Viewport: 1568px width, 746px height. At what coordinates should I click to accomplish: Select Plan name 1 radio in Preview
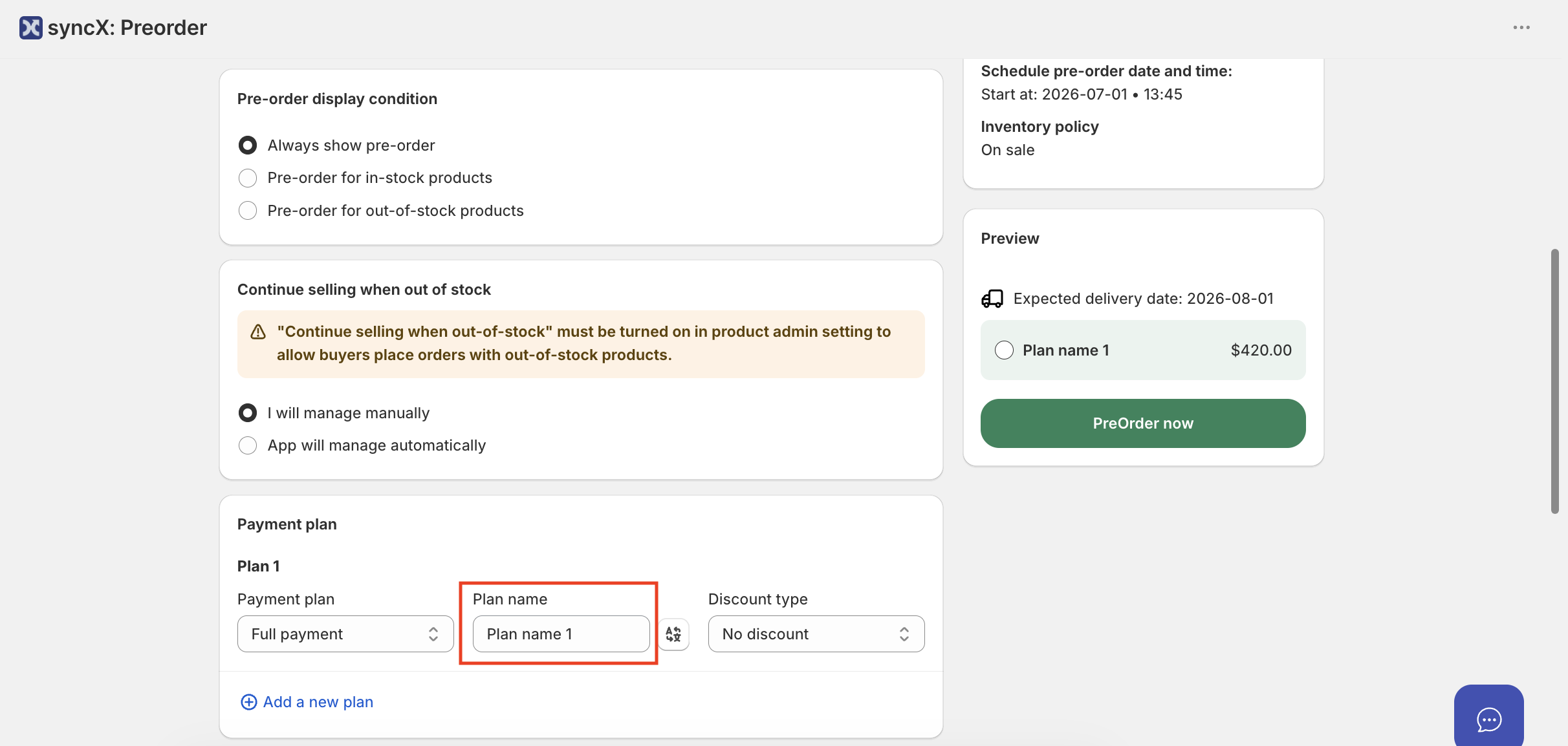[1004, 350]
